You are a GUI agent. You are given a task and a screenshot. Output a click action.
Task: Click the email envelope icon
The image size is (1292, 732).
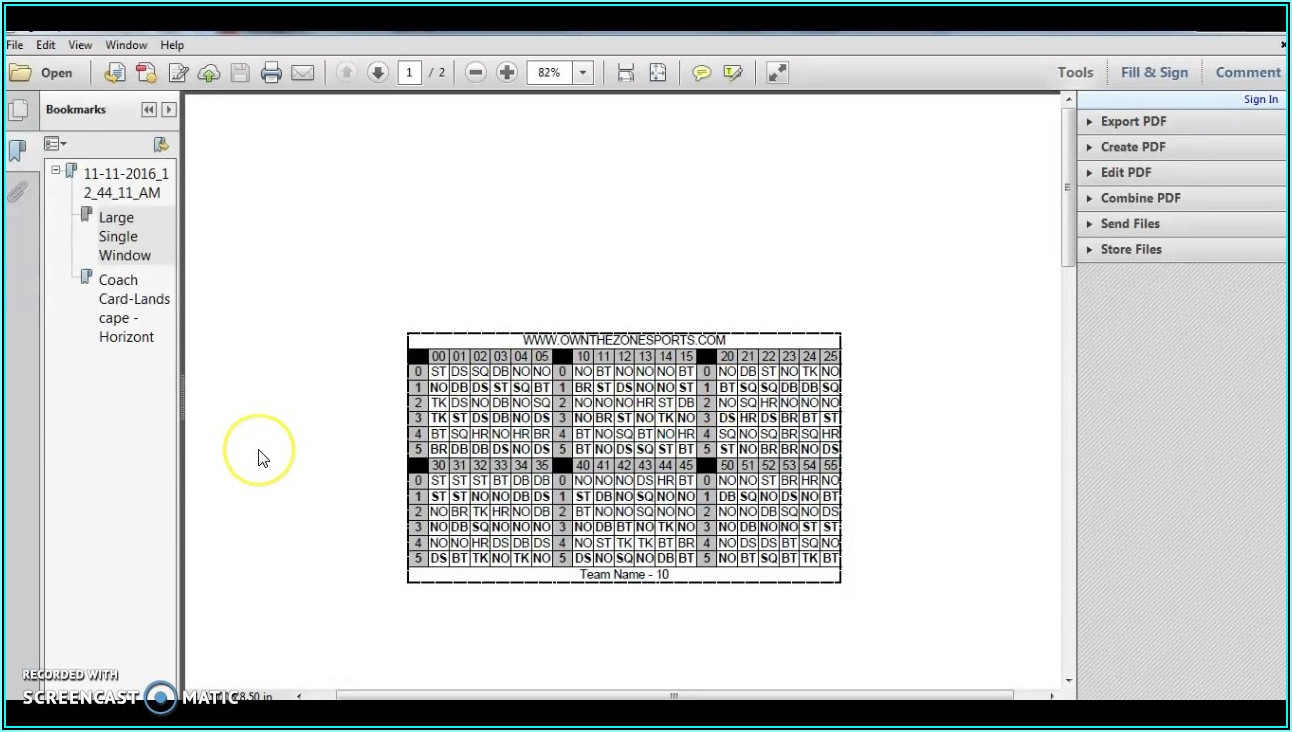302,72
